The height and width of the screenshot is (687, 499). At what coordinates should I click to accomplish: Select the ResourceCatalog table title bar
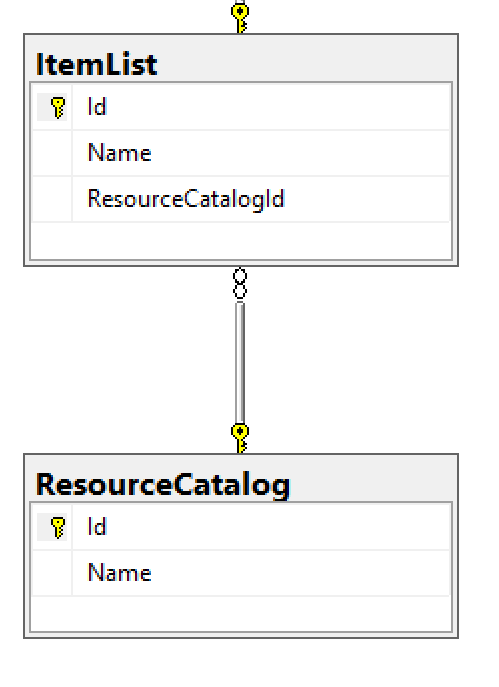(x=241, y=479)
